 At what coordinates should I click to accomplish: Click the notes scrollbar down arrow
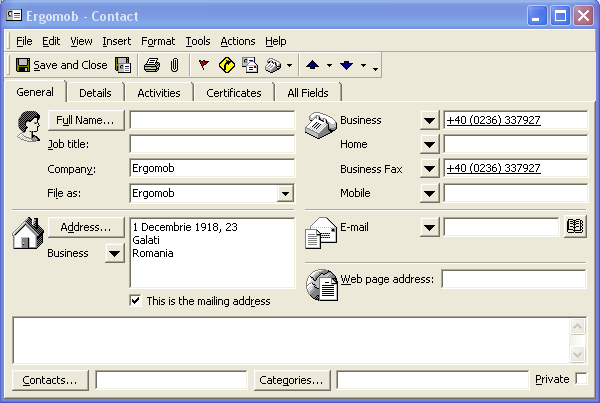(x=577, y=354)
